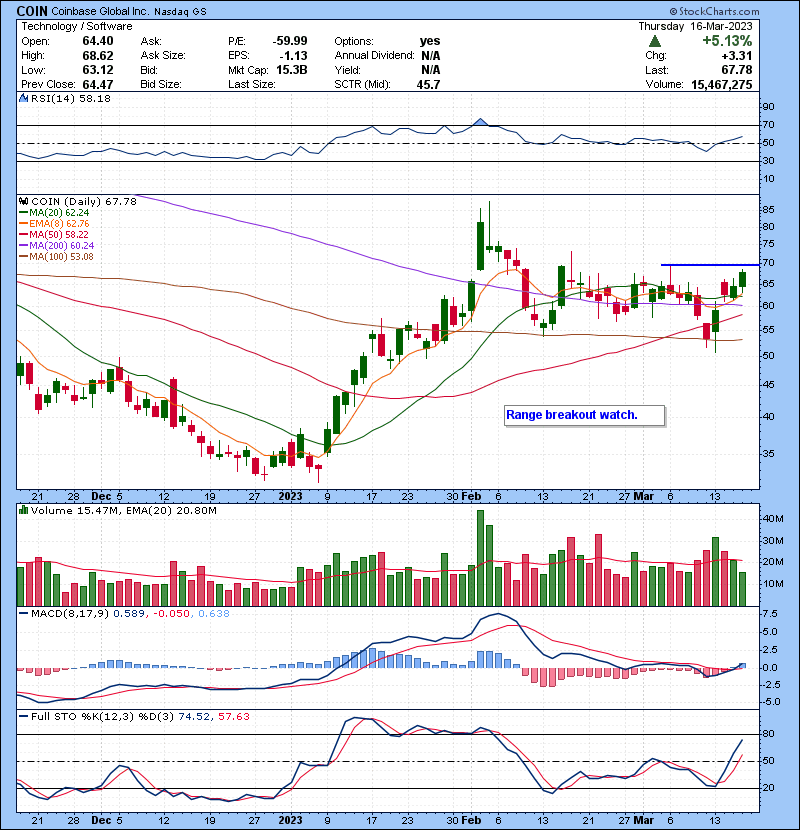Click the +5.13% percent change

click(727, 41)
